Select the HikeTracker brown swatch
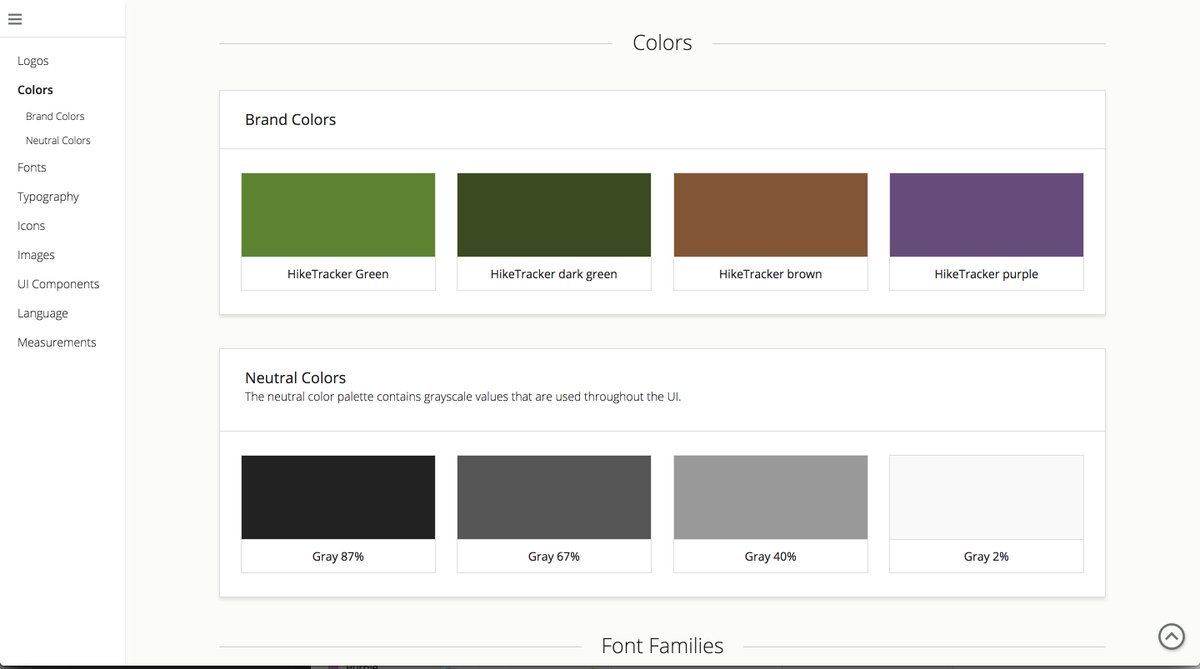Screen dimensions: 1200x669 pyautogui.click(x=770, y=215)
